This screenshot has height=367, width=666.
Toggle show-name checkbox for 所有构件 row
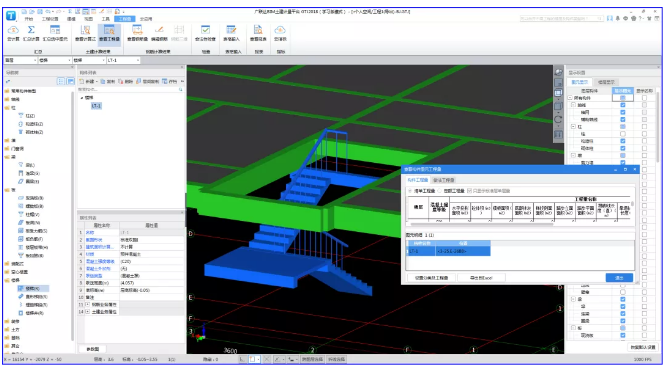[x=644, y=98]
